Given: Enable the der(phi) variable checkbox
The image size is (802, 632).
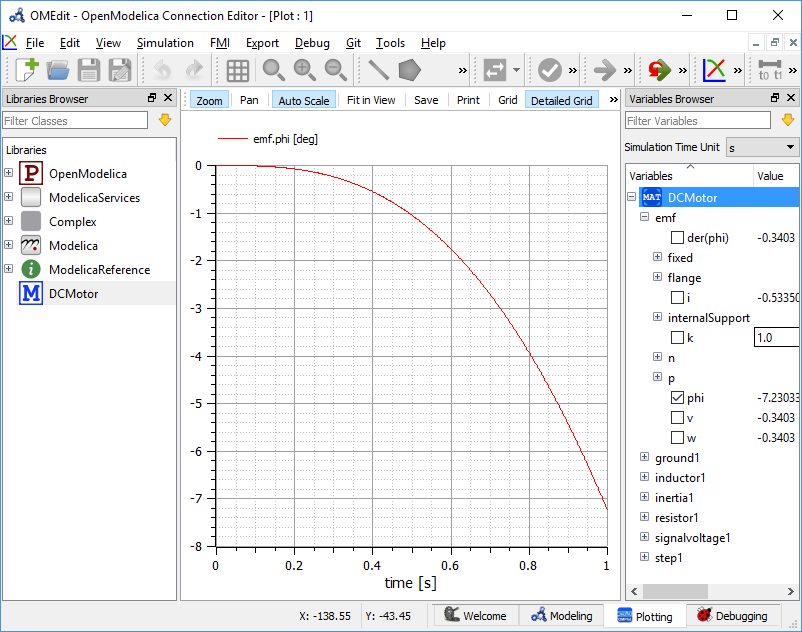Looking at the screenshot, I should pyautogui.click(x=678, y=238).
